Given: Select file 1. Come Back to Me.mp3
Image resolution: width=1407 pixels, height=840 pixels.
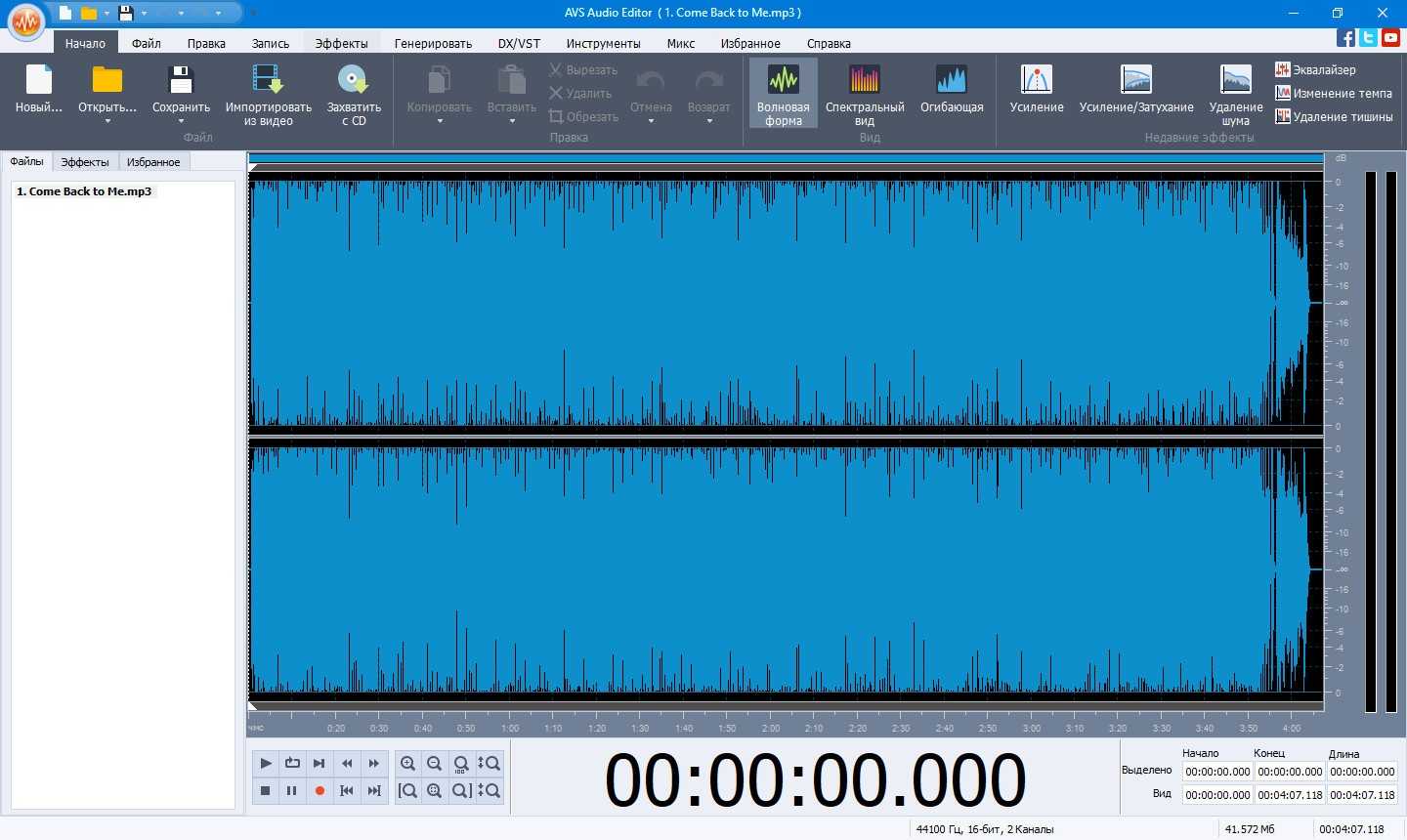Looking at the screenshot, I should click(x=84, y=191).
